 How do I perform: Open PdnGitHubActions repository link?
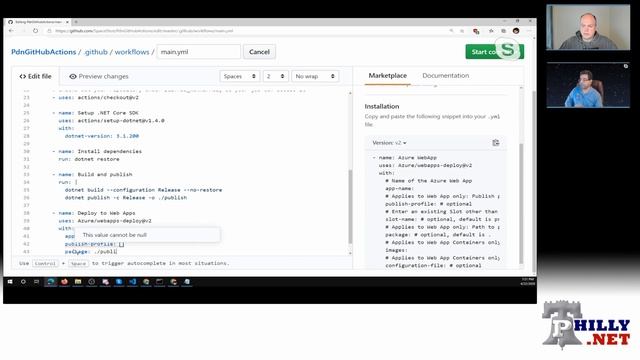[44, 52]
